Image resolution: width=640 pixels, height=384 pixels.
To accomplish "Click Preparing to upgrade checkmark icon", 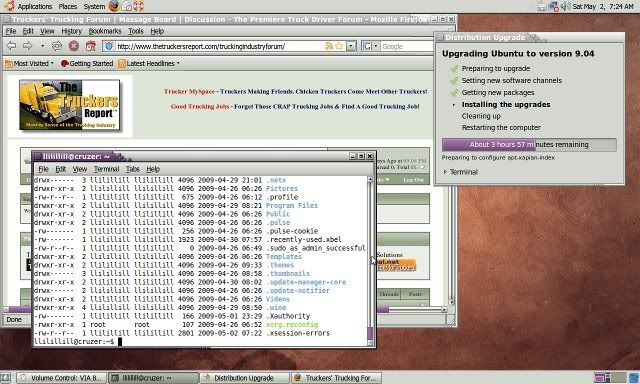I will pyautogui.click(x=454, y=69).
